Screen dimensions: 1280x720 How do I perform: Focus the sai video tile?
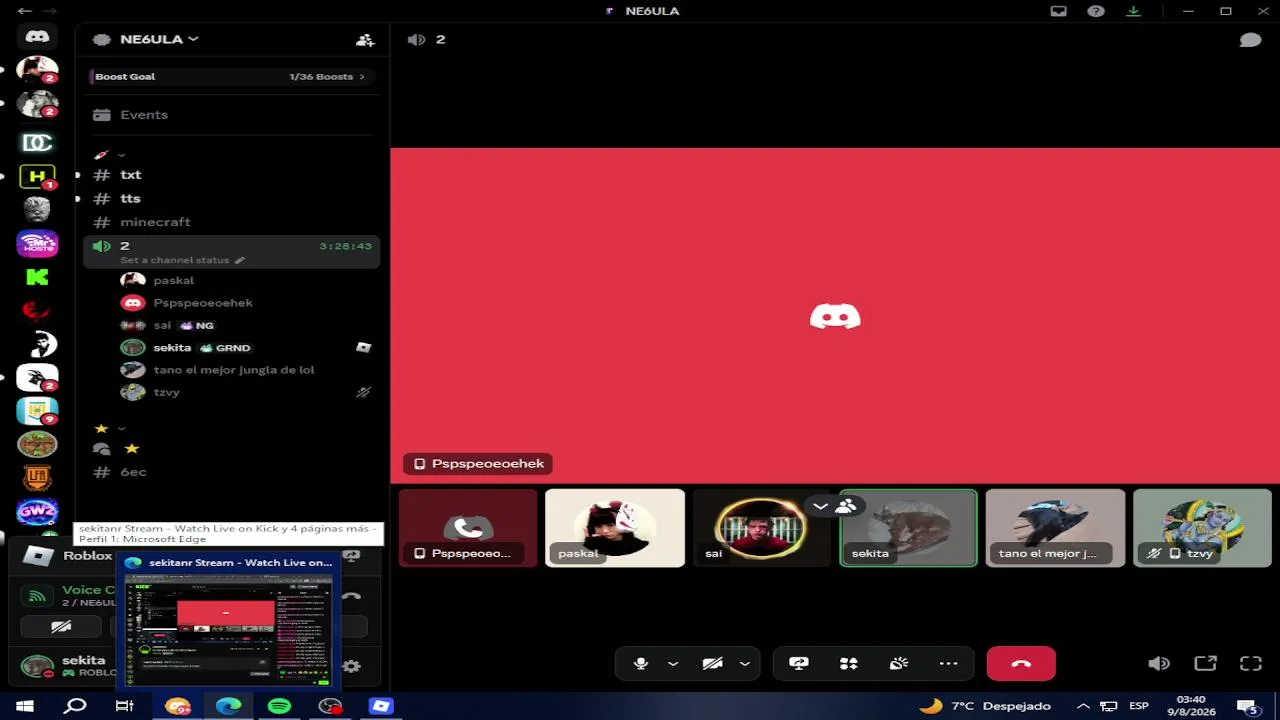761,528
